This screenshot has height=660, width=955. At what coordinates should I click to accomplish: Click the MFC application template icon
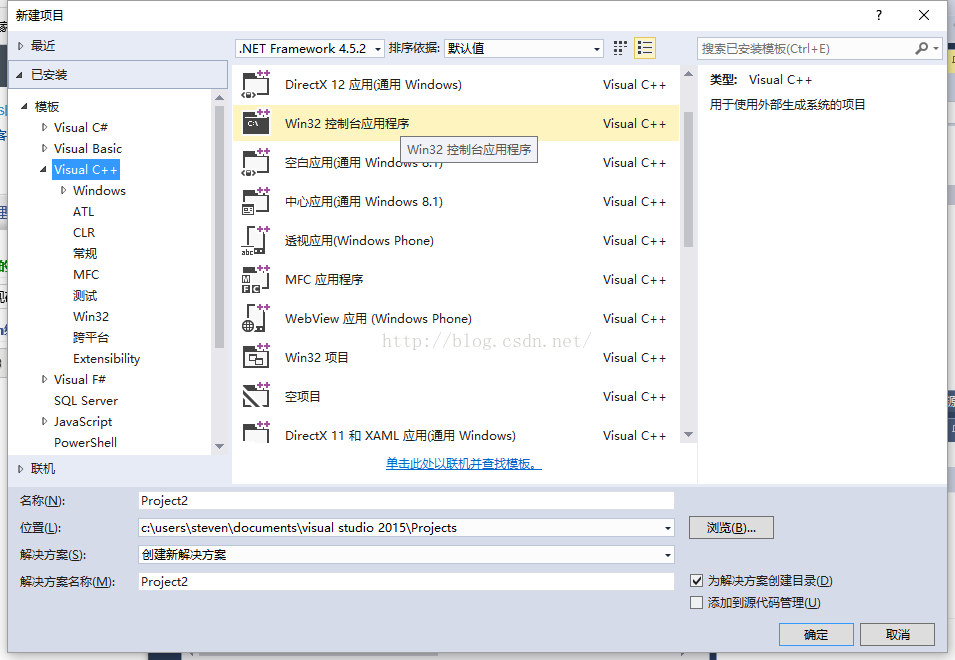pos(256,279)
